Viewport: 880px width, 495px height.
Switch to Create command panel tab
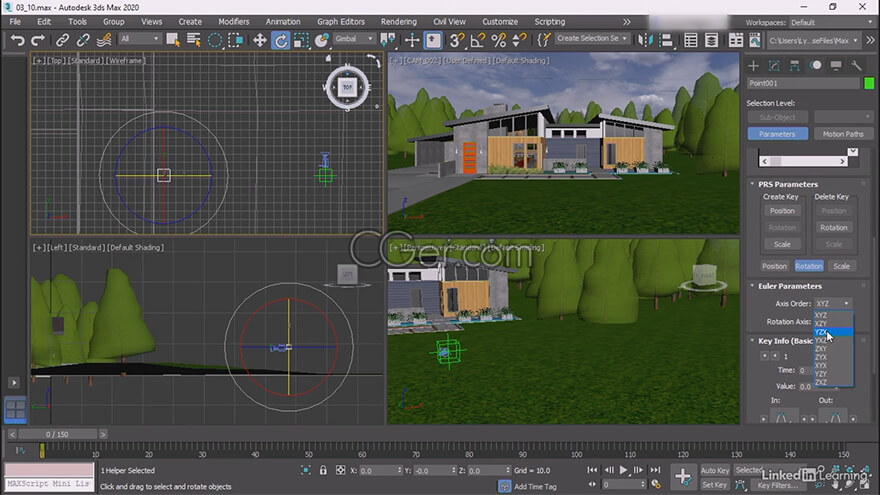pos(754,66)
